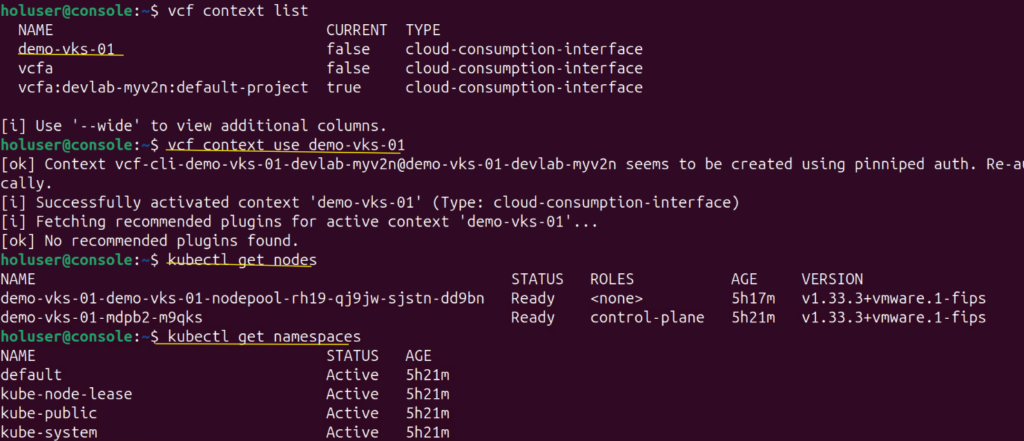Click the vcfa context name entry

37,68
